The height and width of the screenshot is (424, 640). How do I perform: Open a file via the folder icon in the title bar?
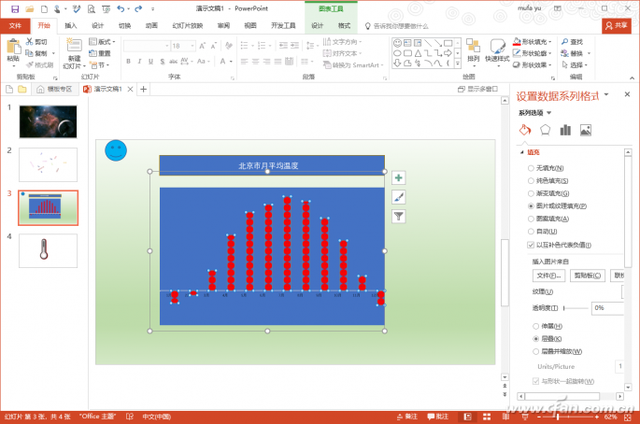[29, 9]
